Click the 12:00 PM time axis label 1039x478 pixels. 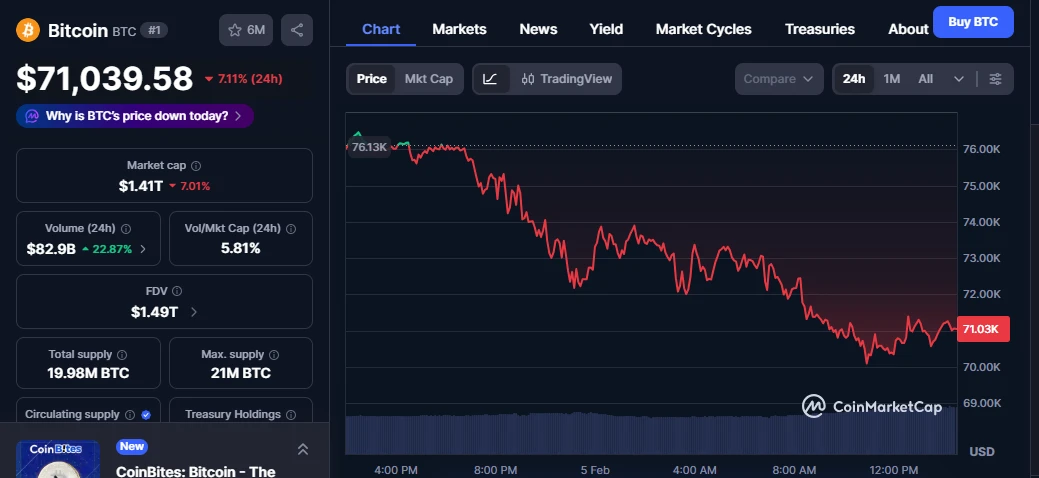pos(893,470)
